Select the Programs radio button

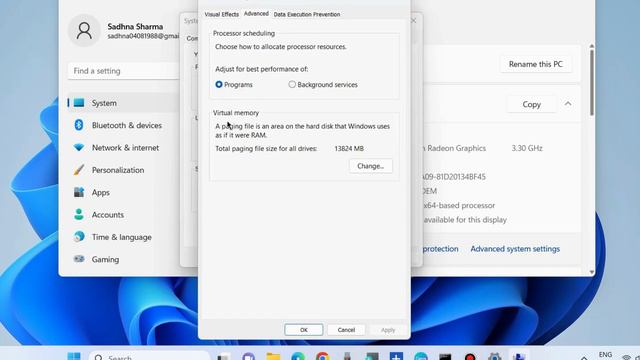[x=219, y=84]
